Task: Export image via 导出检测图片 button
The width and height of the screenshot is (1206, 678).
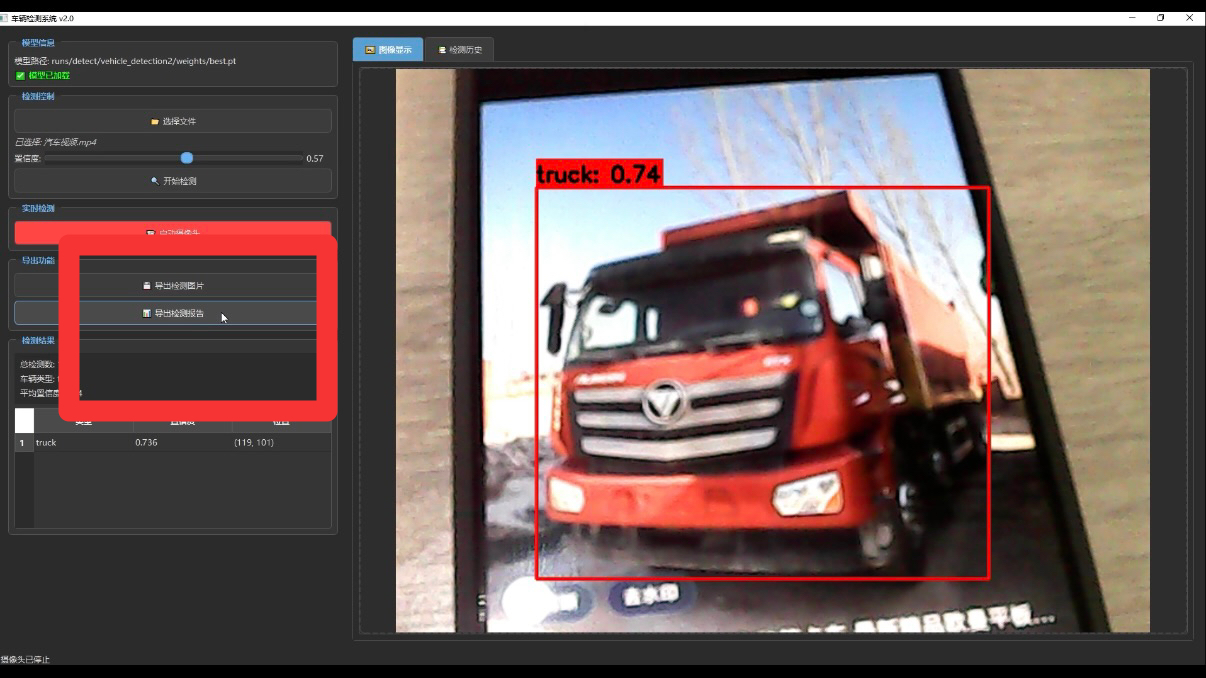Action: 172,285
